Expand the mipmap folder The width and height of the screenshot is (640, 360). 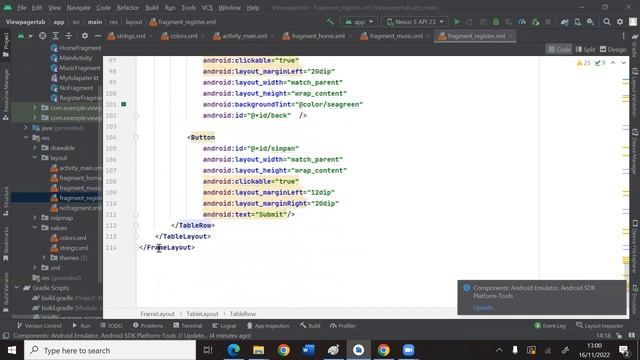tap(35, 218)
